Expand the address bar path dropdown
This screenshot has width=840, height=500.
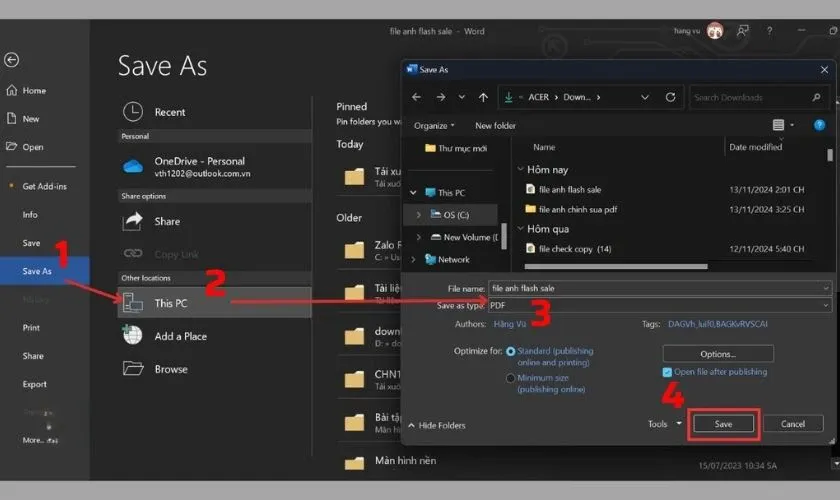click(x=645, y=97)
